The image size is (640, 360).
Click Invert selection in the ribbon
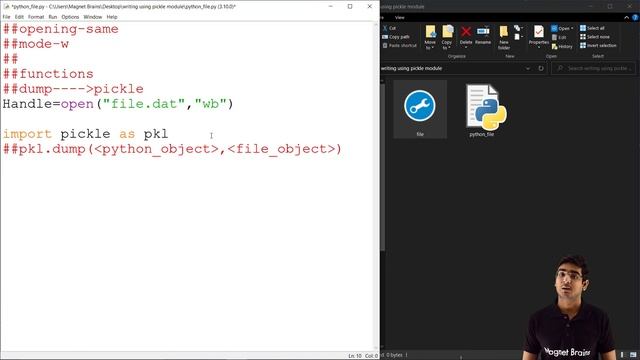[598, 45]
